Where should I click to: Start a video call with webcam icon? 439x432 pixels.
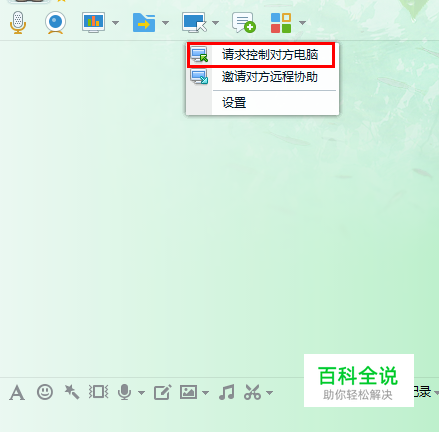click(x=55, y=22)
